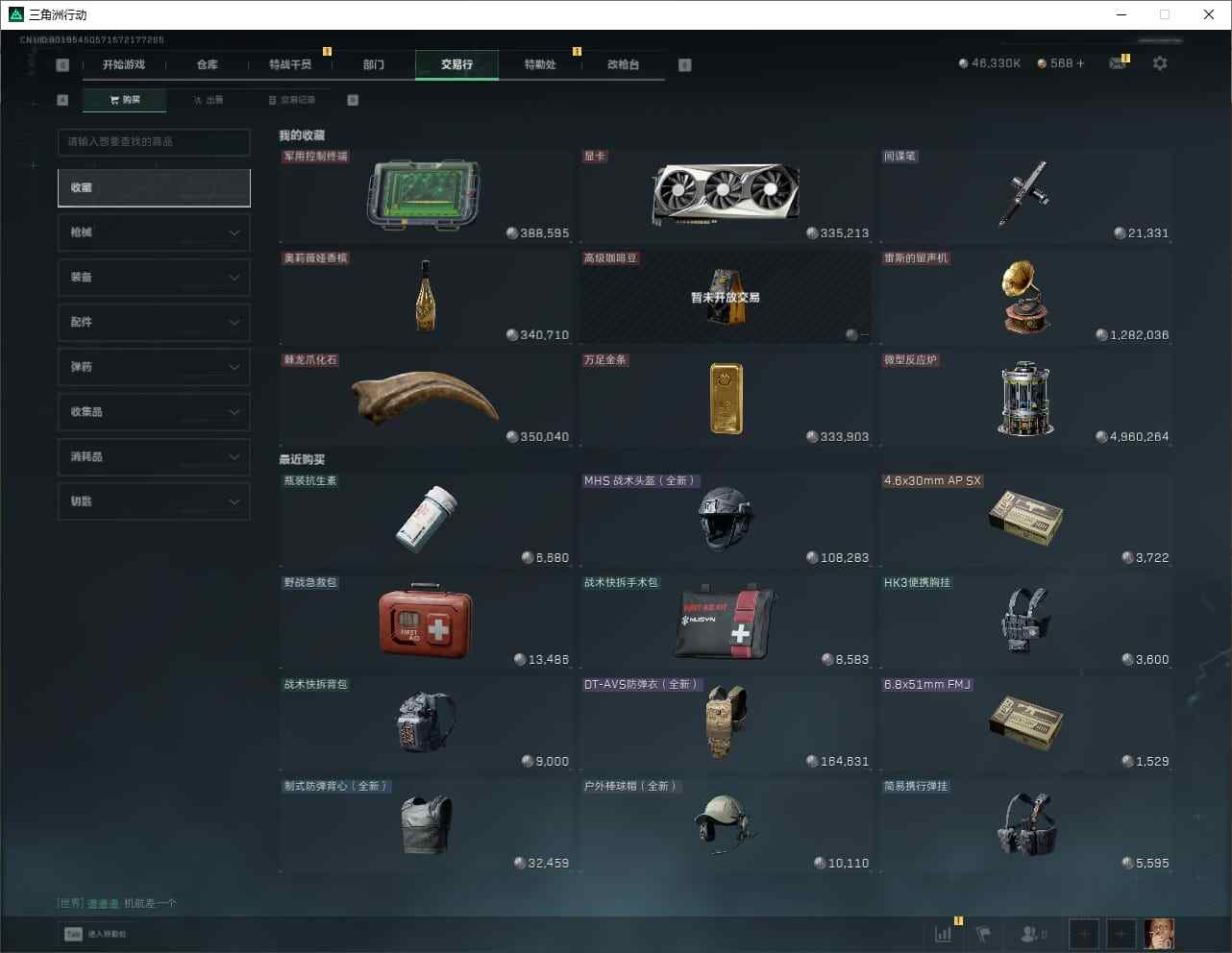This screenshot has width=1232, height=953.
Task: Click the flag icon in bottom bar
Action: [x=983, y=933]
